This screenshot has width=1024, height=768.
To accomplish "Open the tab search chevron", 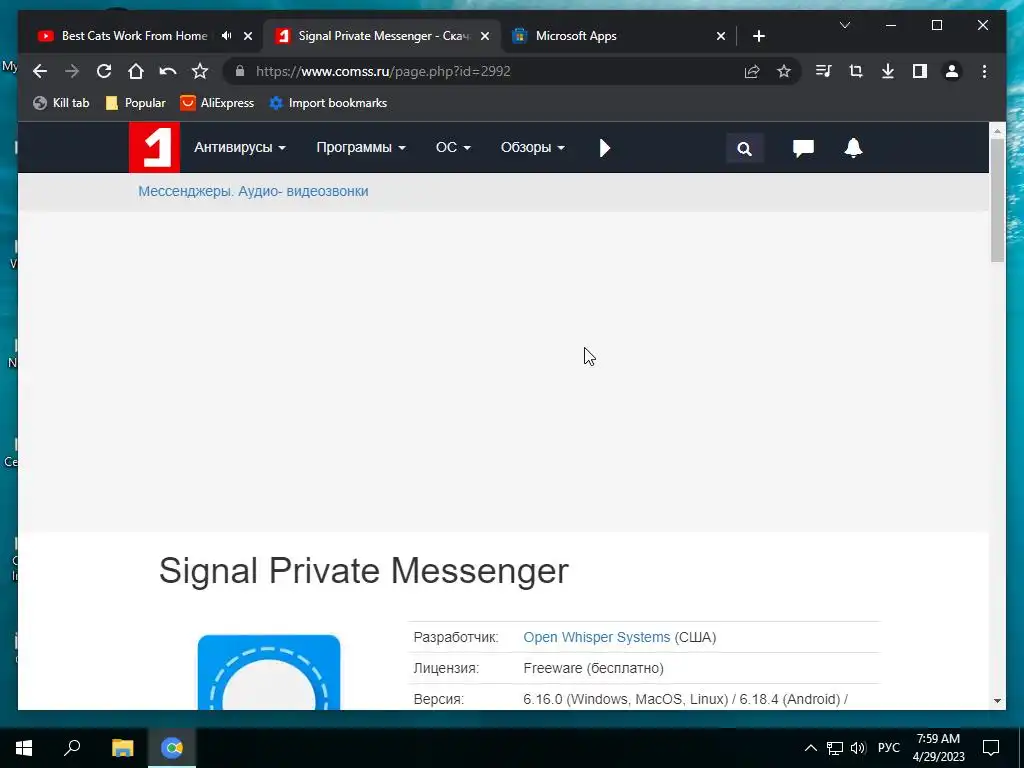I will tap(844, 25).
